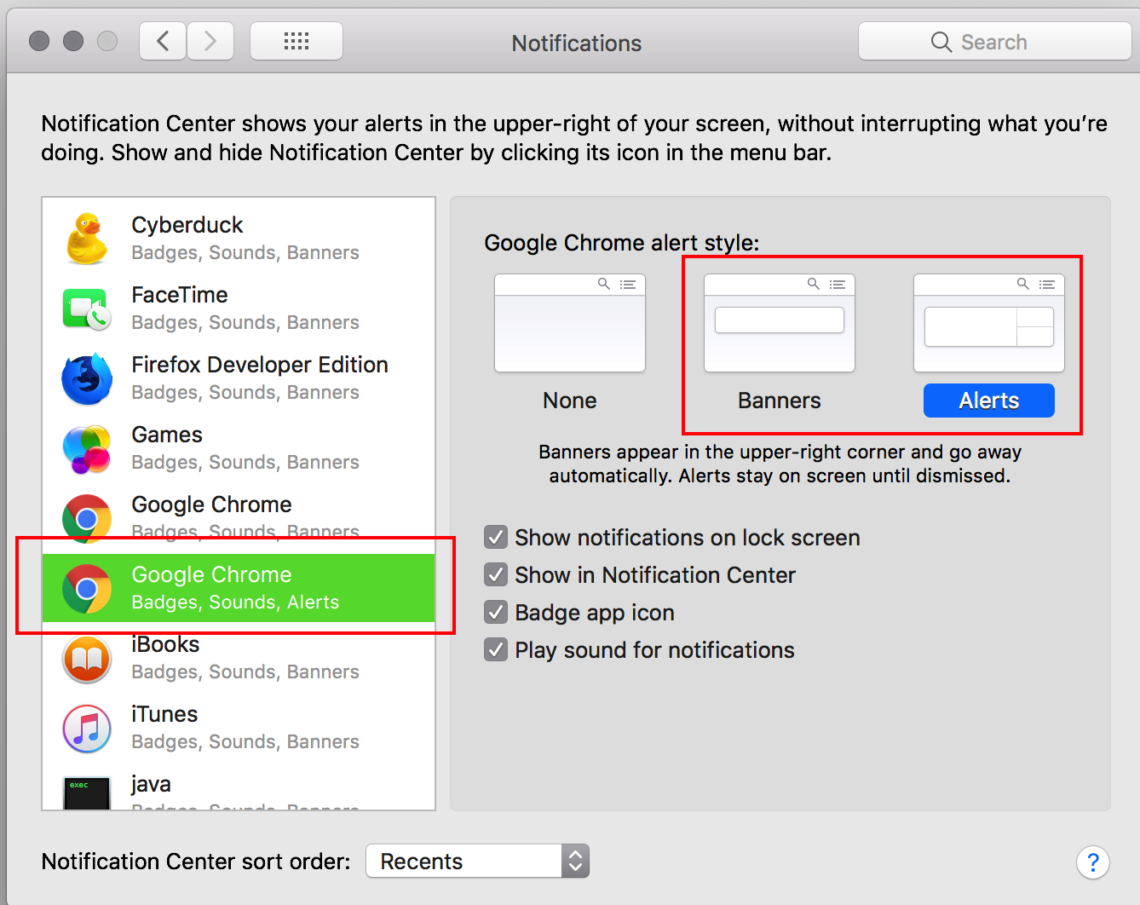Open the Show All preferences grid icon

(296, 40)
